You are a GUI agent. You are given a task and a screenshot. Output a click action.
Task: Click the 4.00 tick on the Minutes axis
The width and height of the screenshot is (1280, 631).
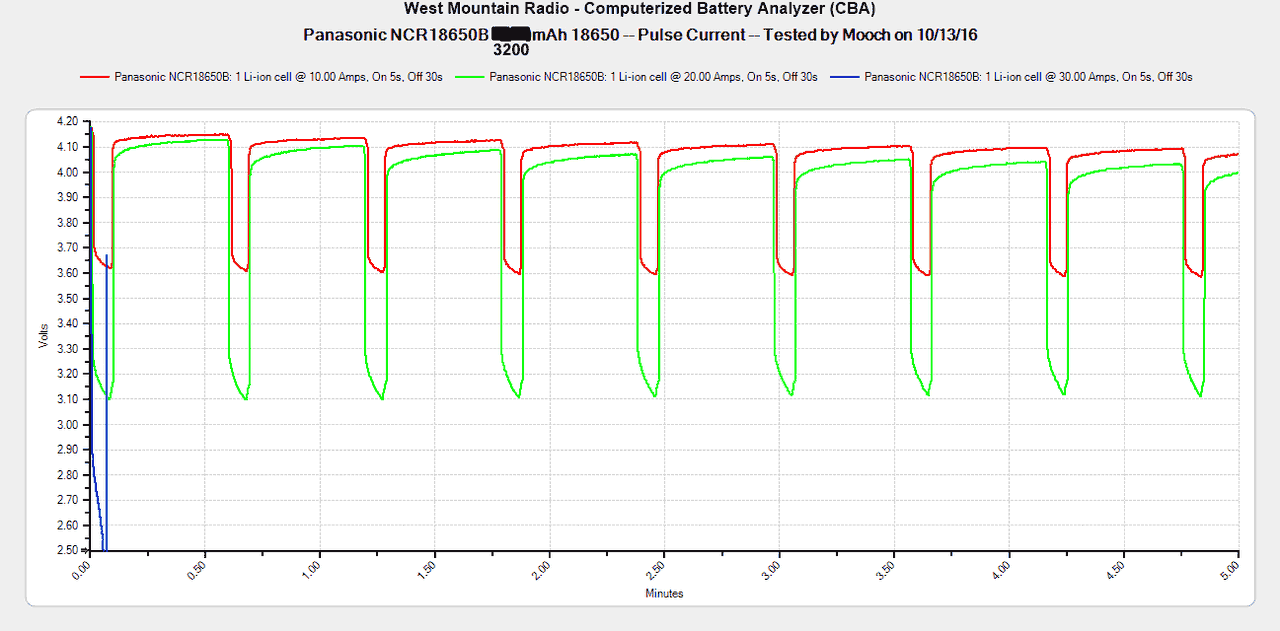(x=1003, y=569)
